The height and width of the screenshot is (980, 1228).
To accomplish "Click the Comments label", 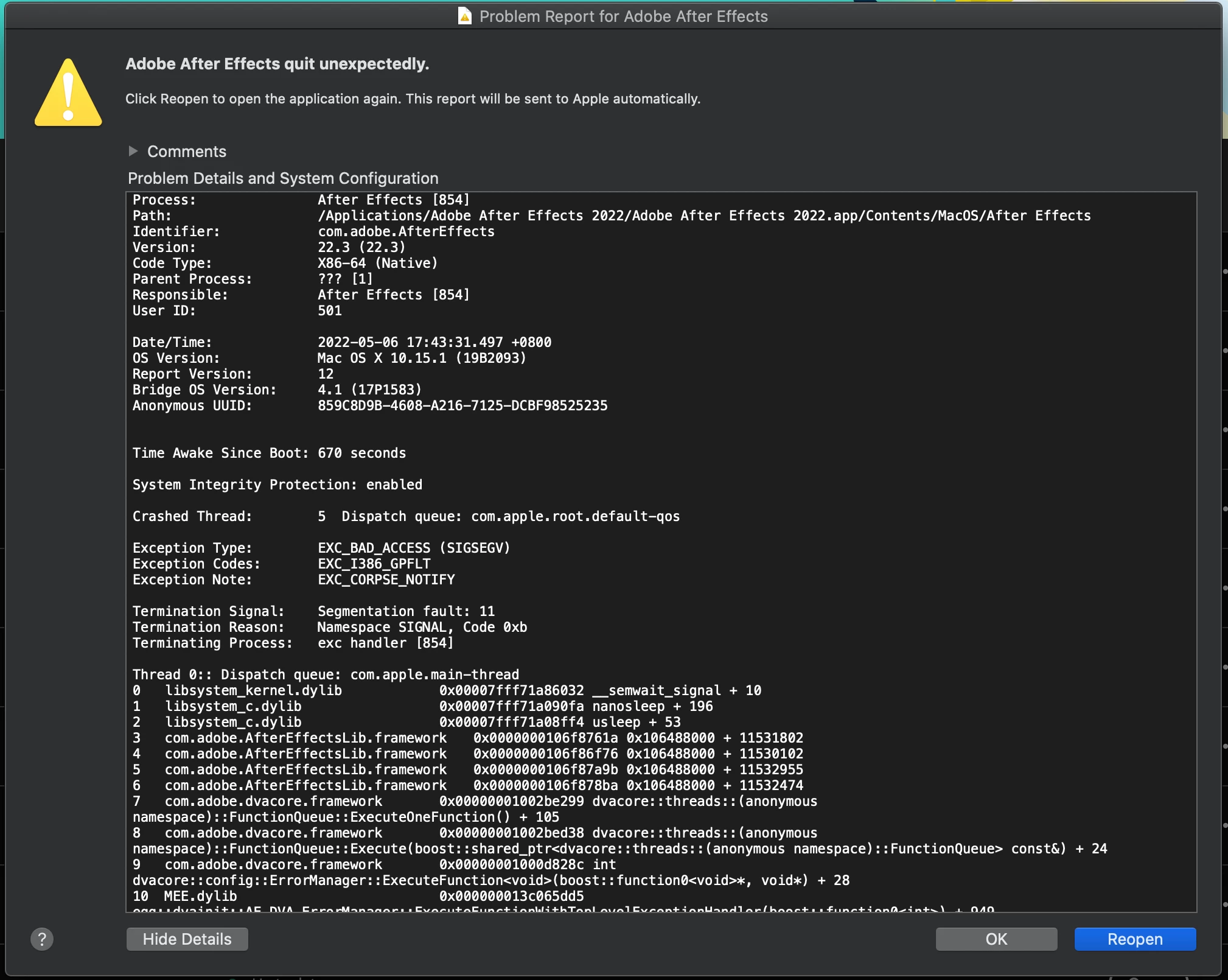I will click(186, 152).
